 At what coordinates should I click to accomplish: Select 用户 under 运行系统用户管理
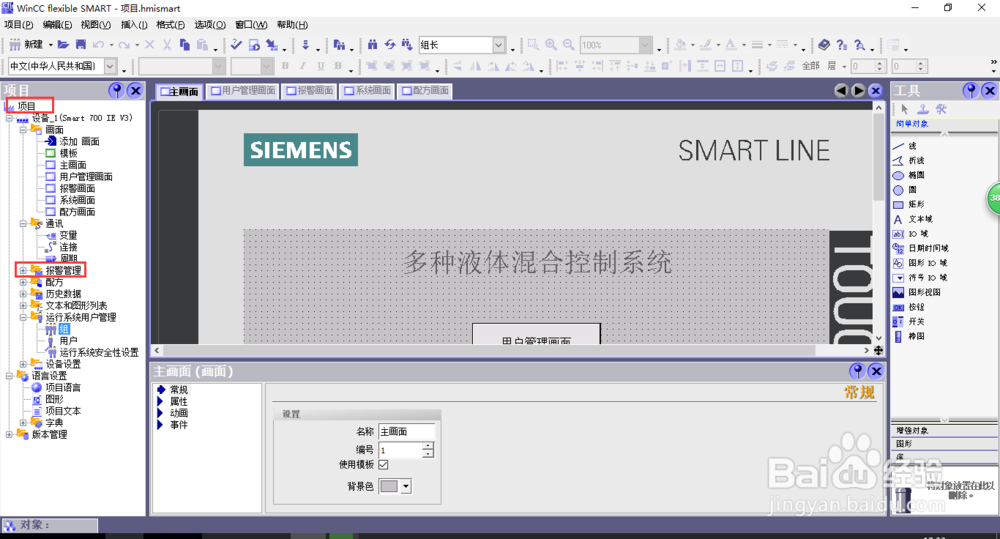tap(68, 341)
